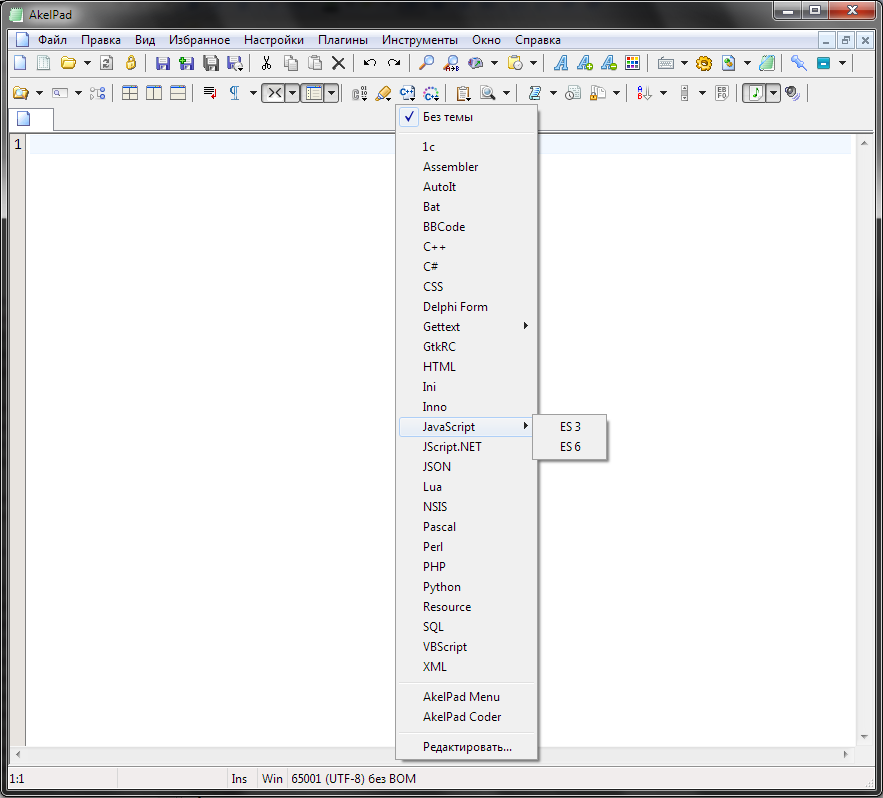
Task: Open the Справка menu
Action: pyautogui.click(x=538, y=40)
